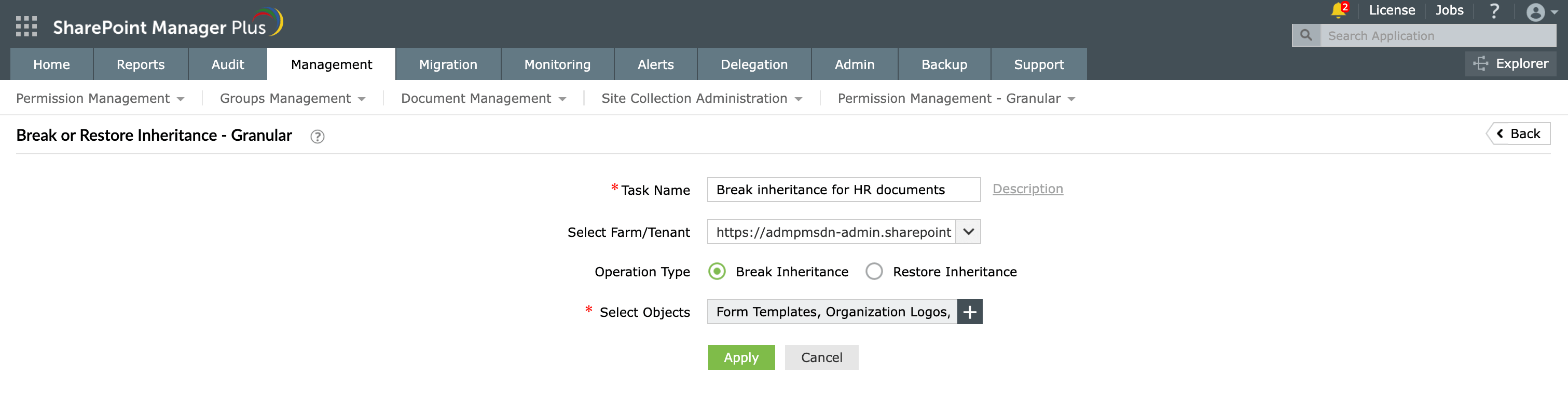Go to the Home tab
The image size is (1568, 401).
pos(52,64)
